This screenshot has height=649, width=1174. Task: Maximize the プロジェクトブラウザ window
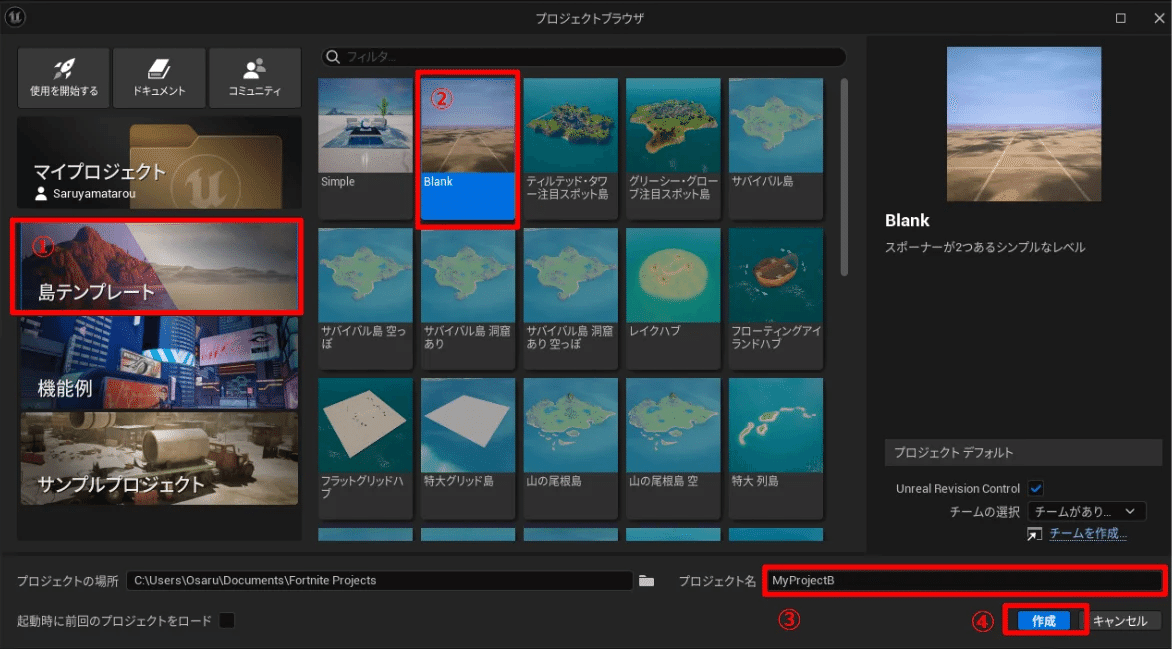(1121, 18)
